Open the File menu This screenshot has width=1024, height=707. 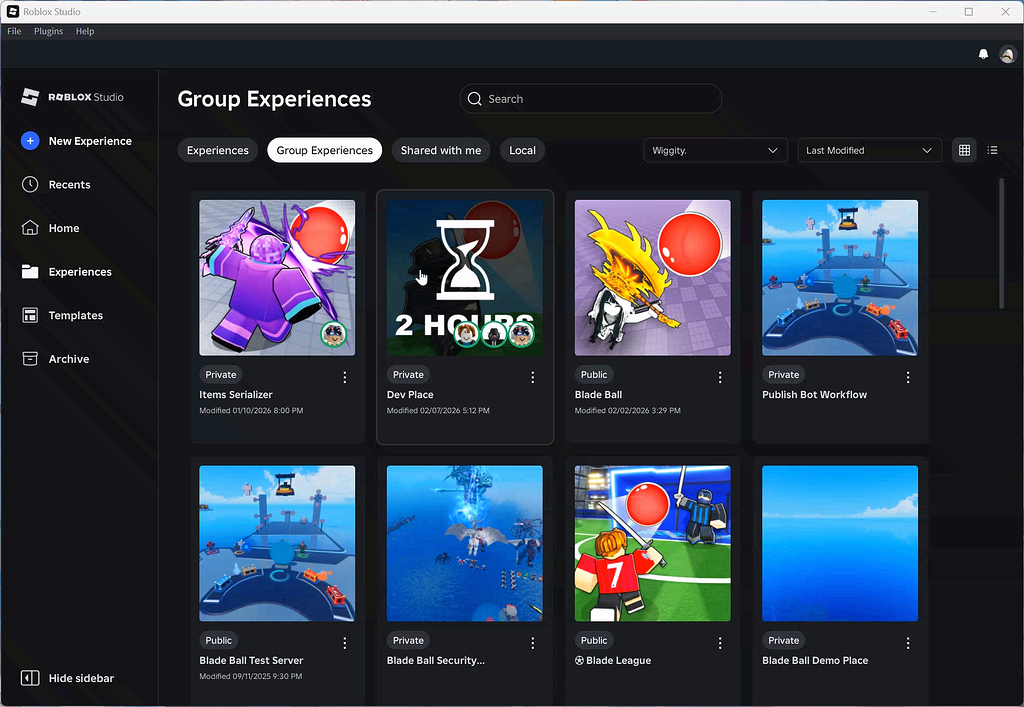(x=14, y=31)
